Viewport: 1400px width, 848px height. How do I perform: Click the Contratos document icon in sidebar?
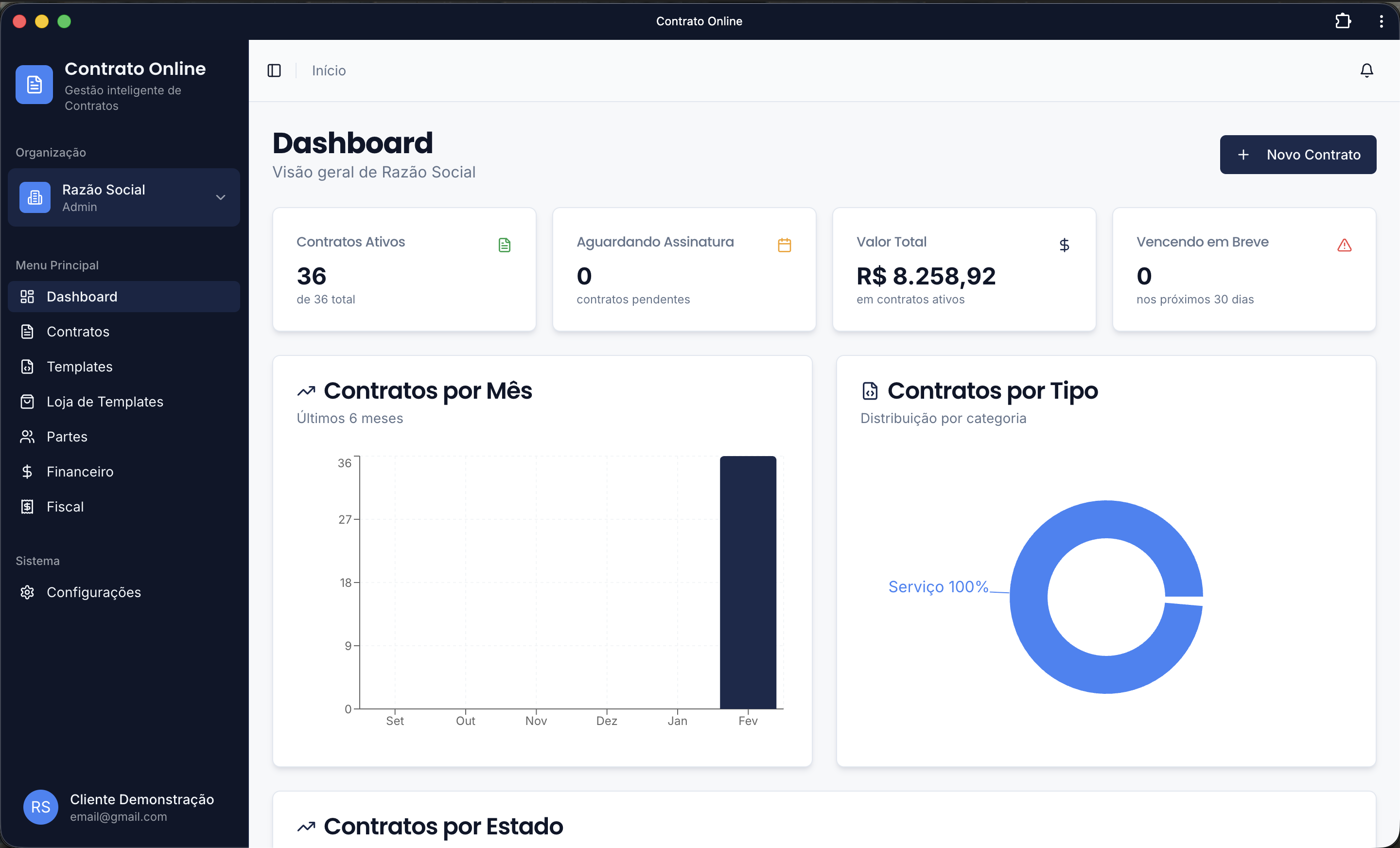[27, 332]
